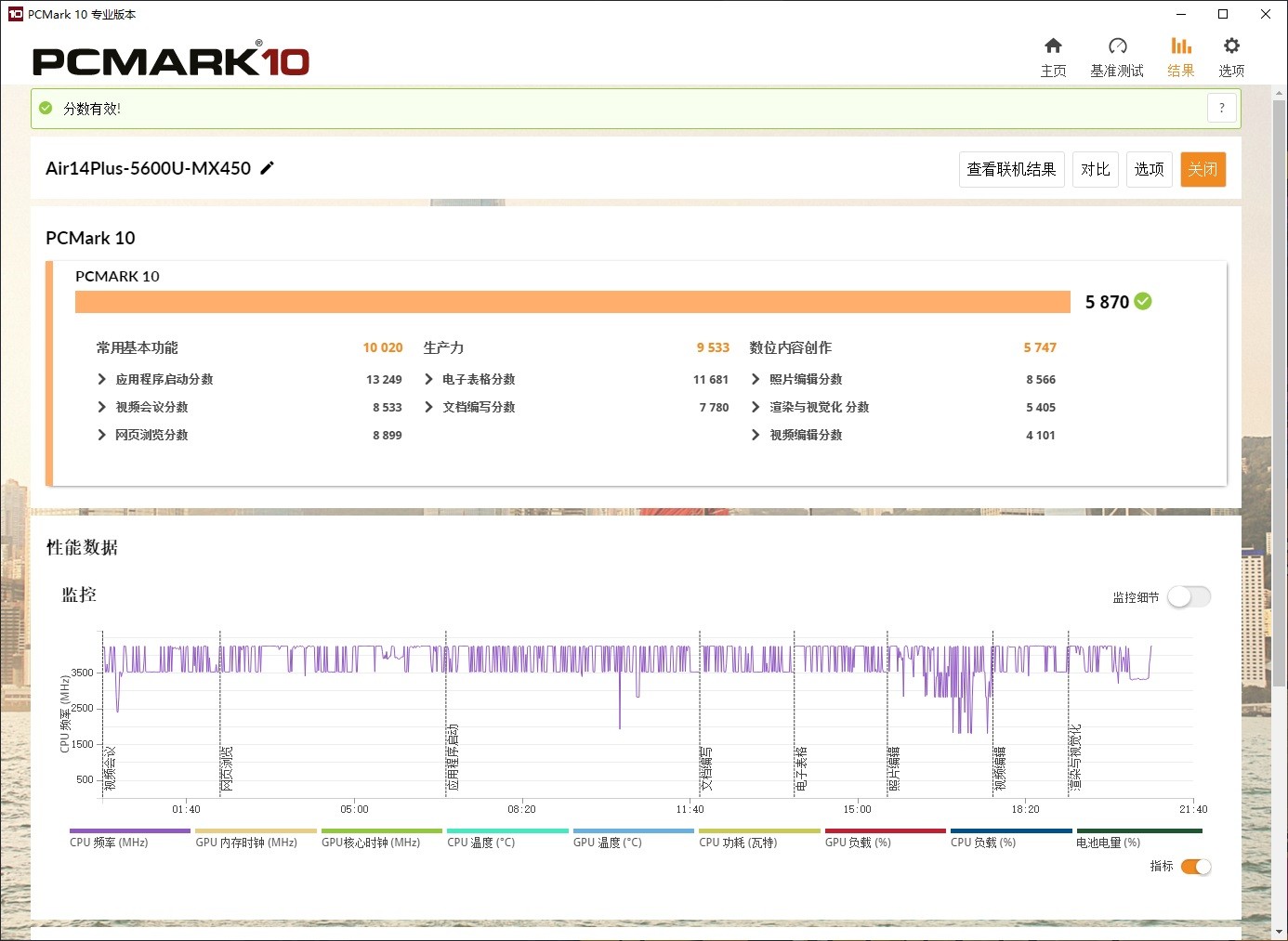Viewport: 1288px width, 941px height.
Task: Go to 主页 home tab
Action: [1053, 58]
